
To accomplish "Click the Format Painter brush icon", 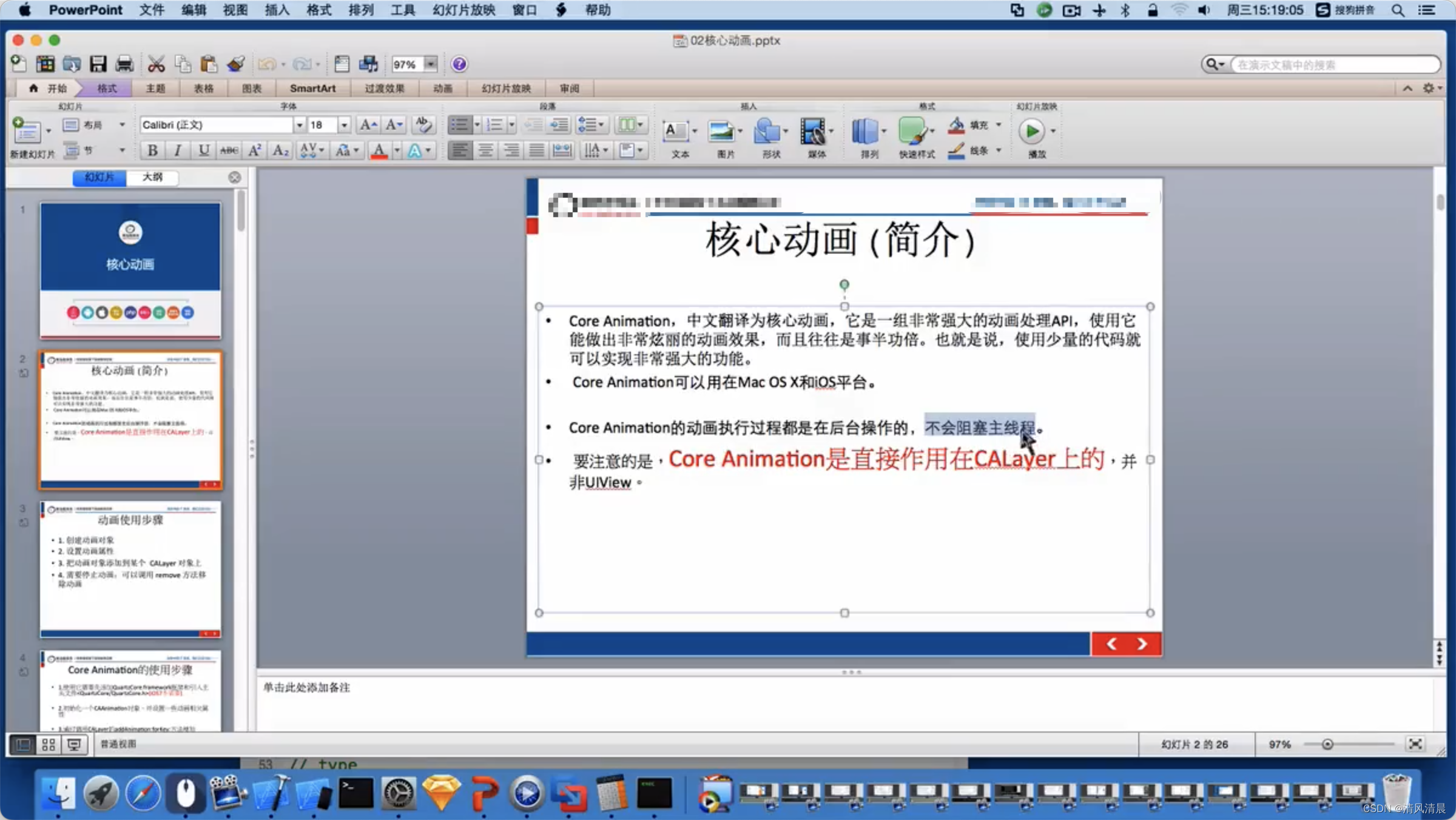I will click(235, 64).
